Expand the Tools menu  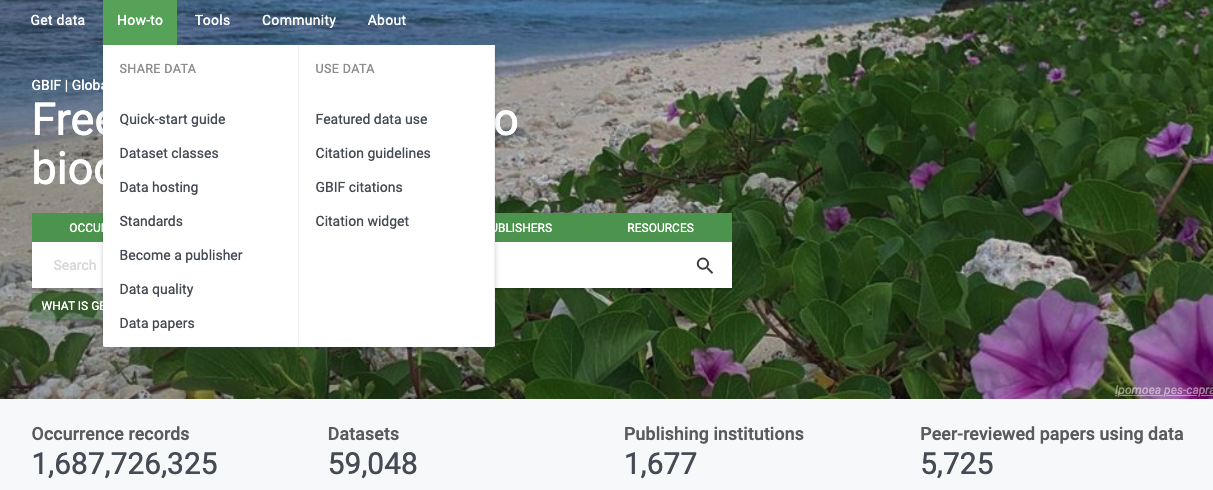[212, 20]
